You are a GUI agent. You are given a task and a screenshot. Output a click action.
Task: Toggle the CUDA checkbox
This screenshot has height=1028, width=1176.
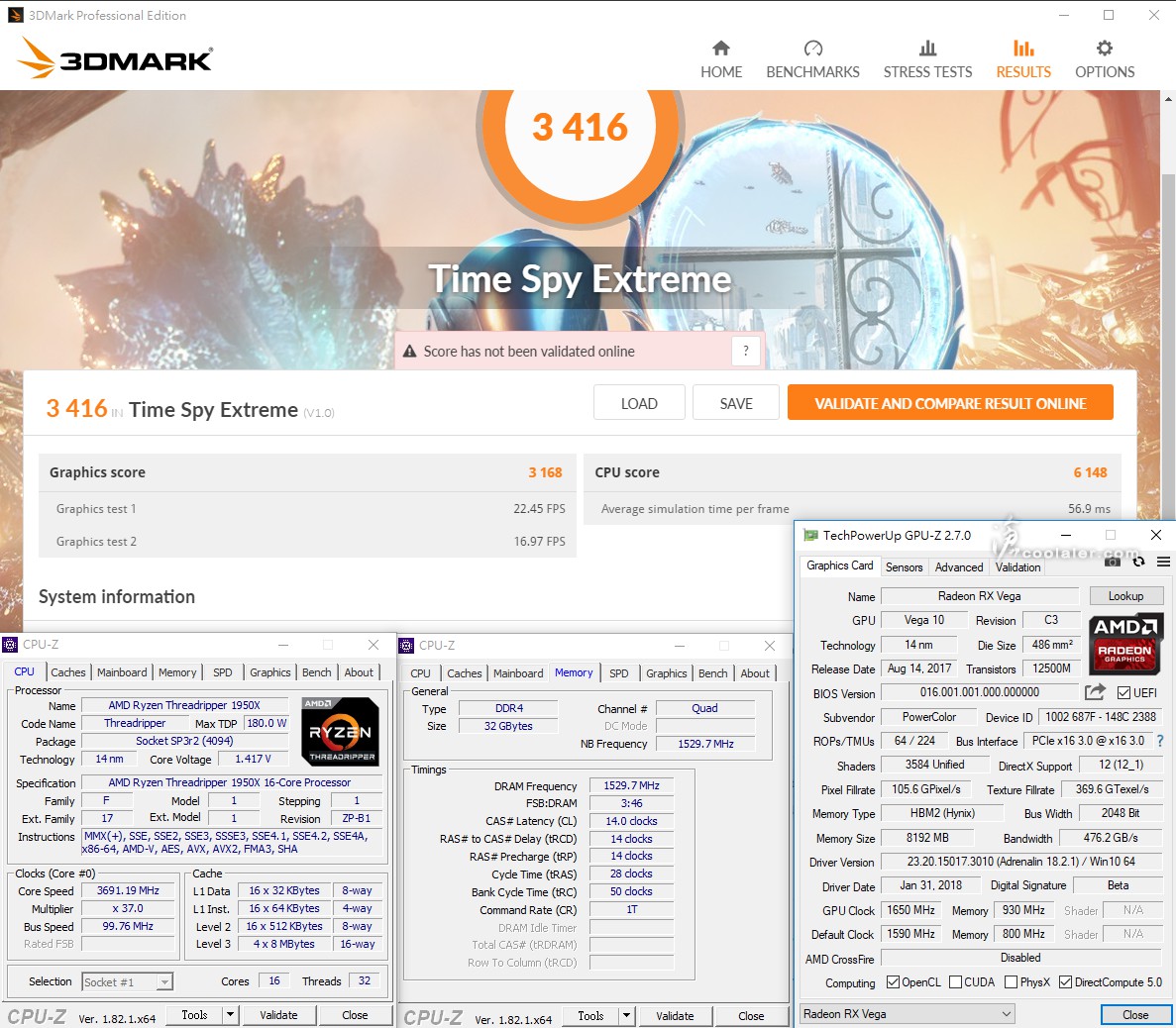(x=955, y=982)
